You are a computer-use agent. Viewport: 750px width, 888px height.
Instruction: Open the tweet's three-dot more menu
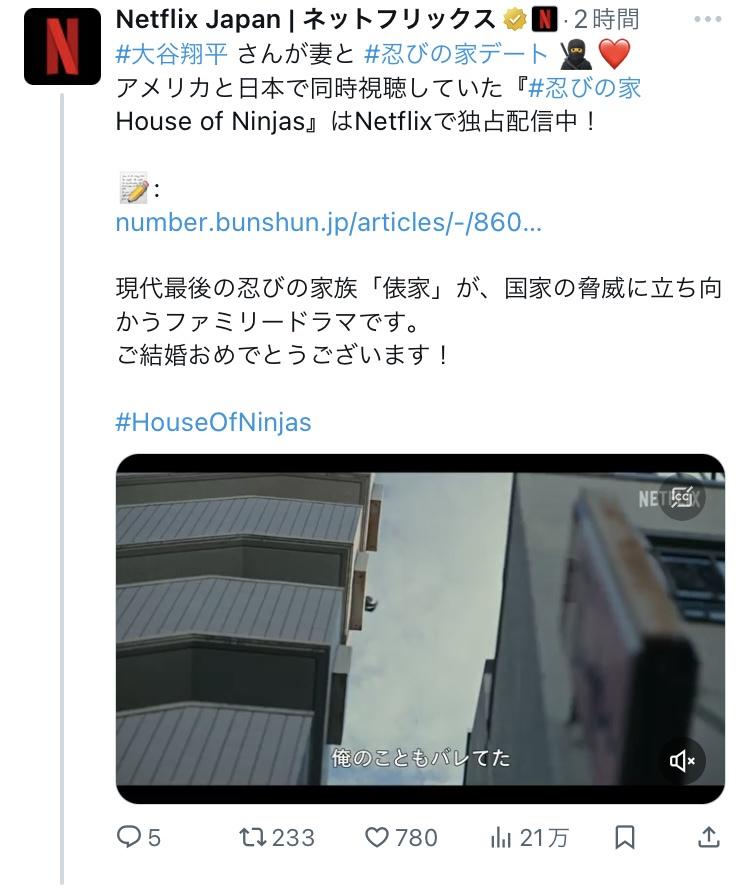[x=708, y=20]
